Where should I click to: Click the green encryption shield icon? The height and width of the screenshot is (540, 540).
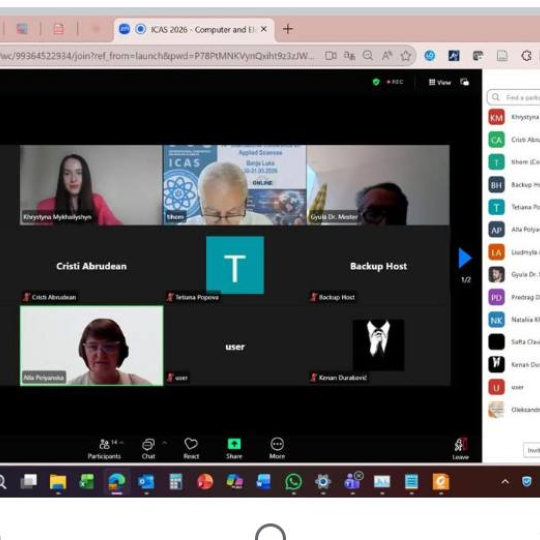[376, 82]
